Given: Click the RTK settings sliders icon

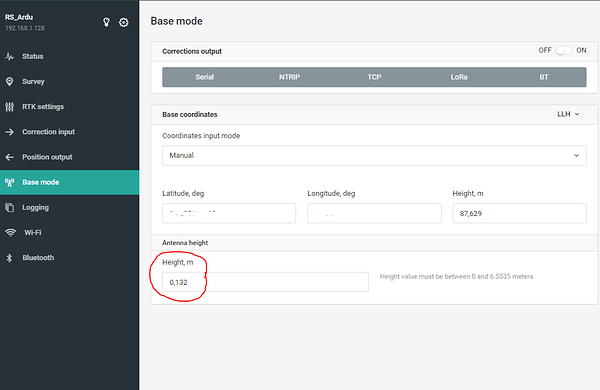Looking at the screenshot, I should (x=10, y=107).
